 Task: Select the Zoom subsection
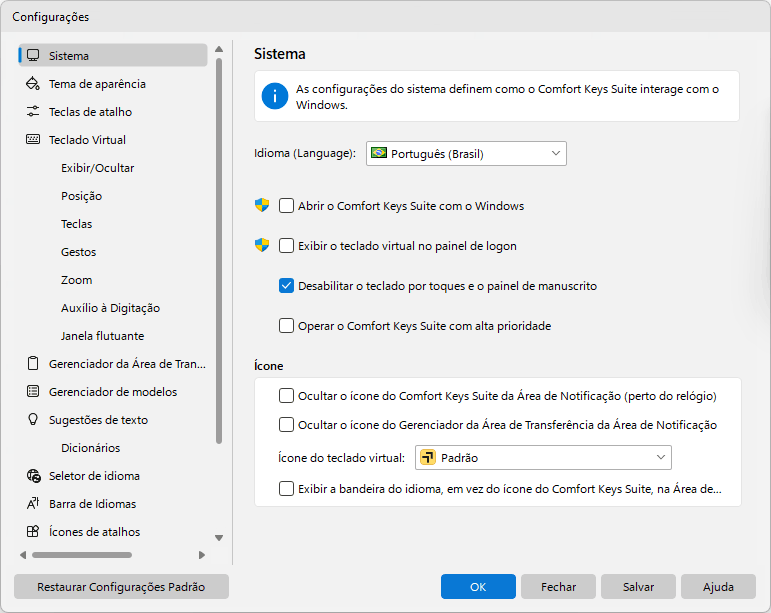point(76,280)
